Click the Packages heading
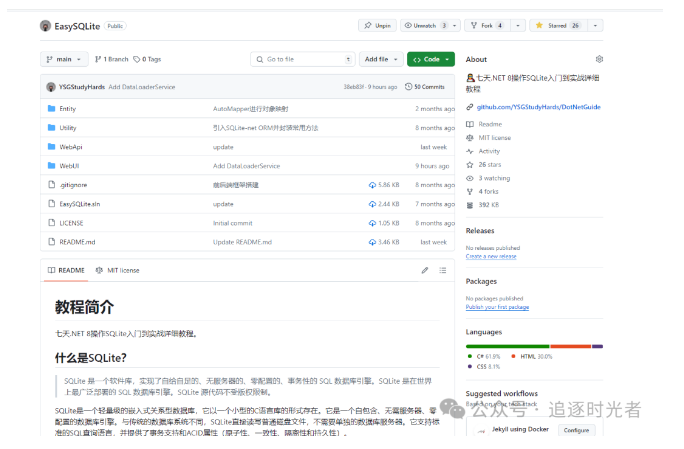The image size is (684, 449). point(481,281)
